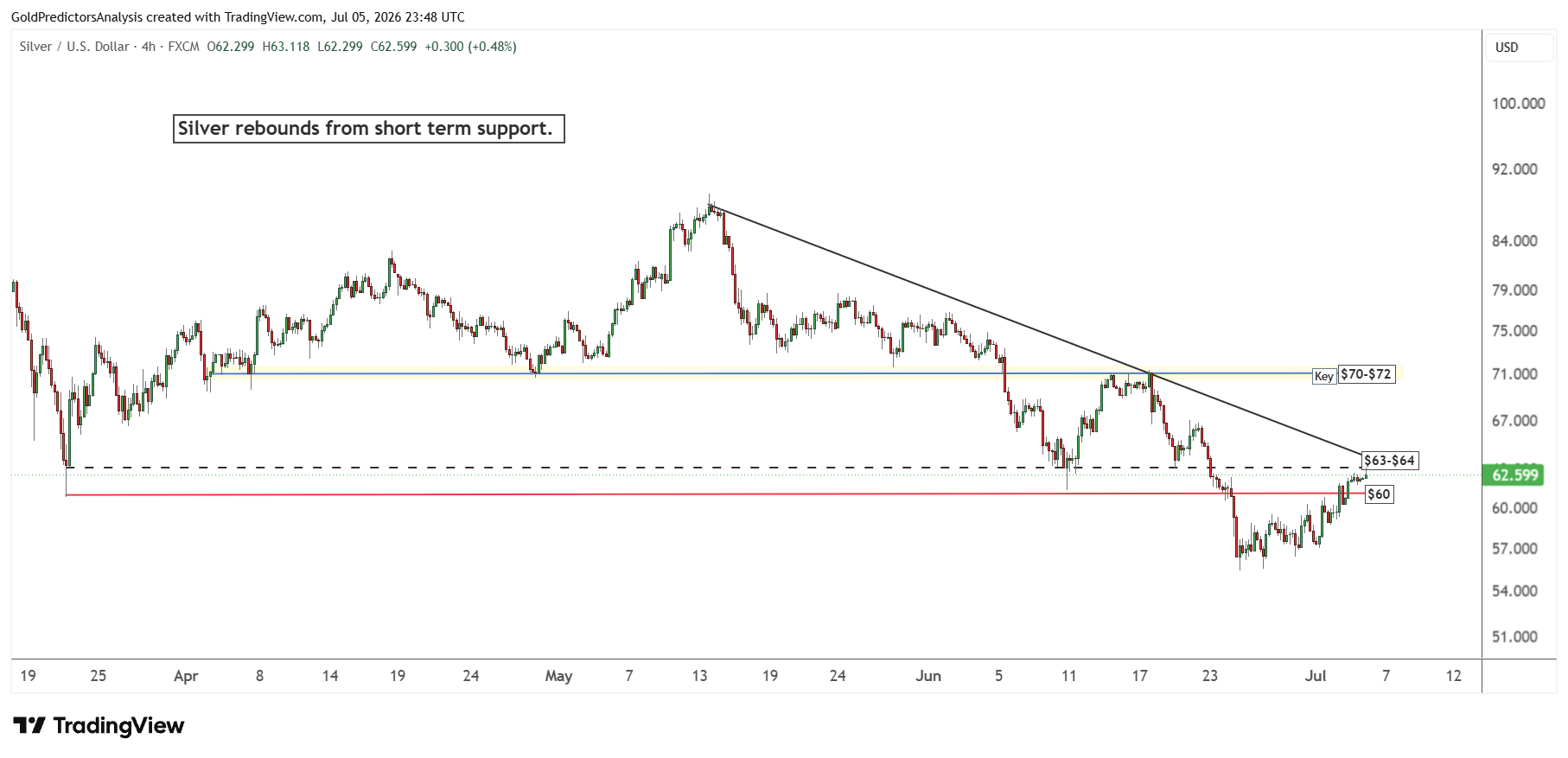1568x758 pixels.
Task: Click the $70-$72 level label
Action: pyautogui.click(x=1366, y=374)
